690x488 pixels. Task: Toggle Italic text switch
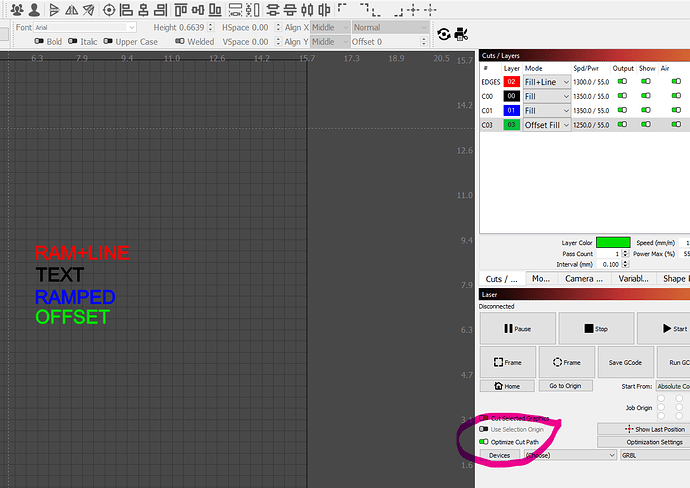73,41
